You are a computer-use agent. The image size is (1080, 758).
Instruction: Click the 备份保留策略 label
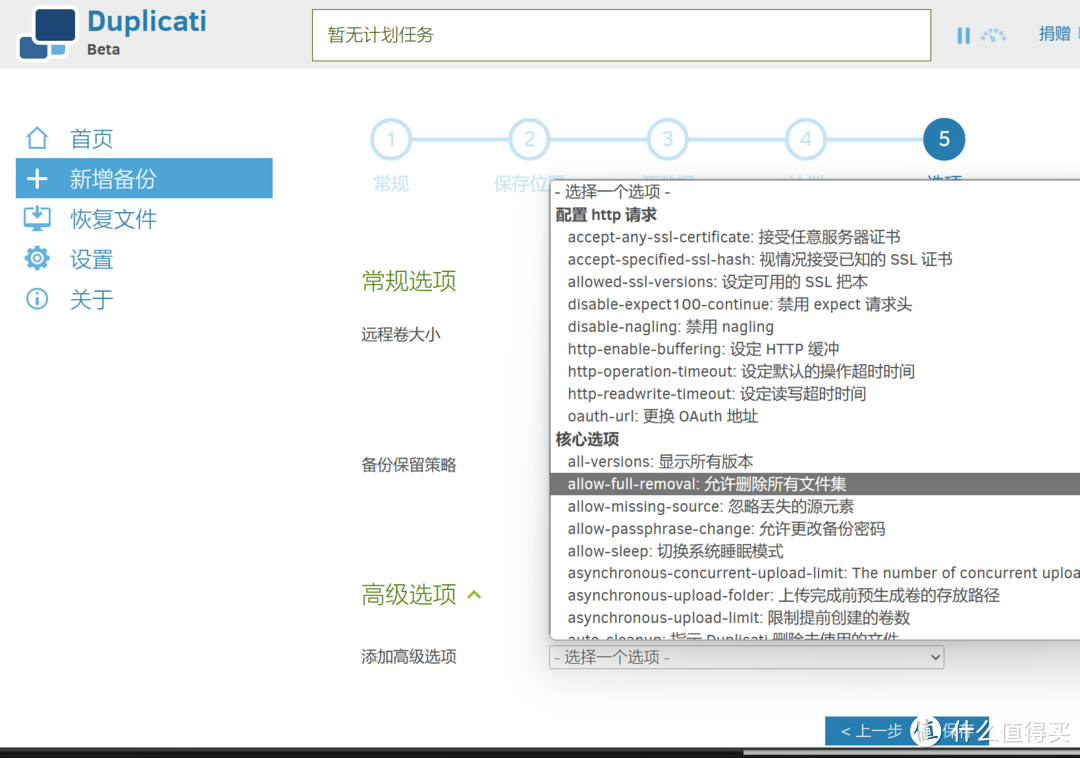pos(409,465)
